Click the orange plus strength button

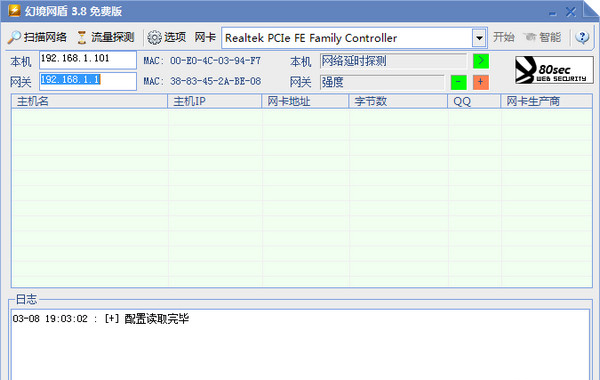481,82
